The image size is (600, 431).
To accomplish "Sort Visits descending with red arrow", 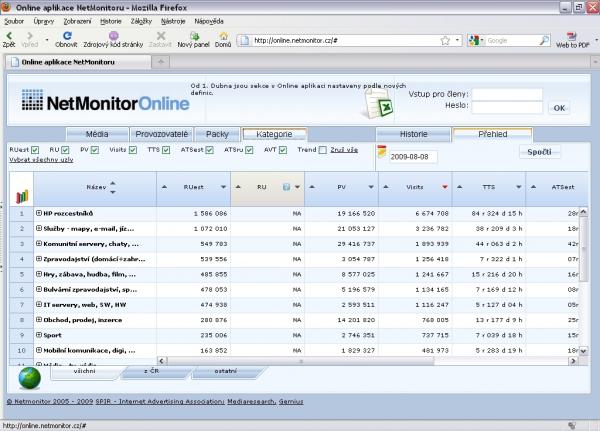I will pyautogui.click(x=445, y=187).
